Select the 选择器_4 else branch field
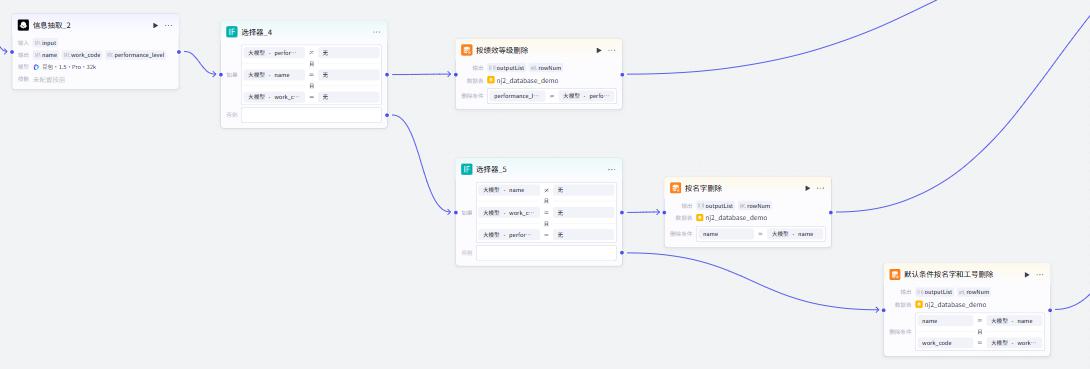 click(x=311, y=115)
